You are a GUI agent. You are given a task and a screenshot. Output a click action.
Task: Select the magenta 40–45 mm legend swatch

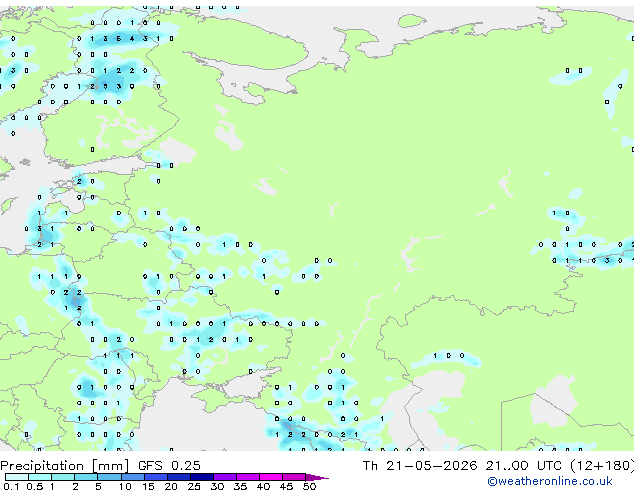271,477
